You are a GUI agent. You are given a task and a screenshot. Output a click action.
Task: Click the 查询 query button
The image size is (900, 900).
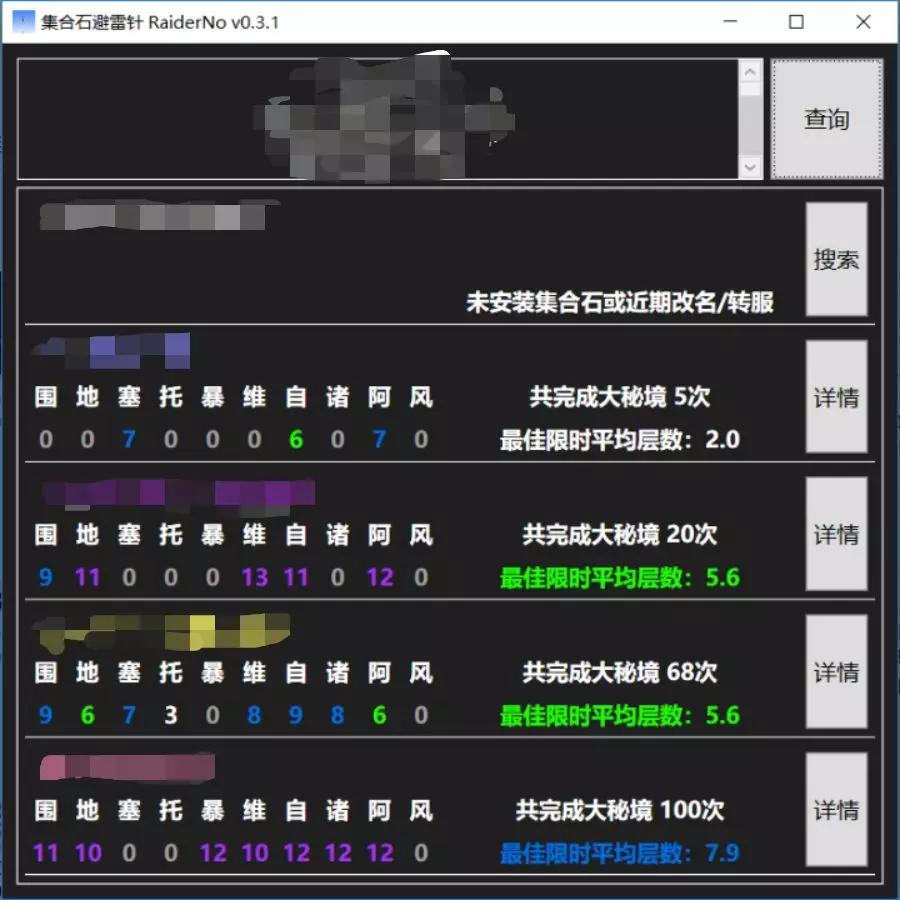[x=827, y=119]
